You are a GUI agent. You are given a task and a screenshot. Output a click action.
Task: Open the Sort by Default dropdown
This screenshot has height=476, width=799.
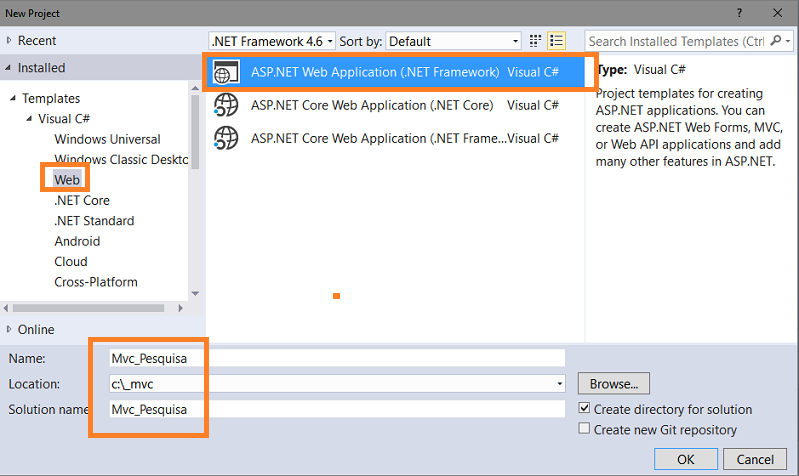pos(454,41)
